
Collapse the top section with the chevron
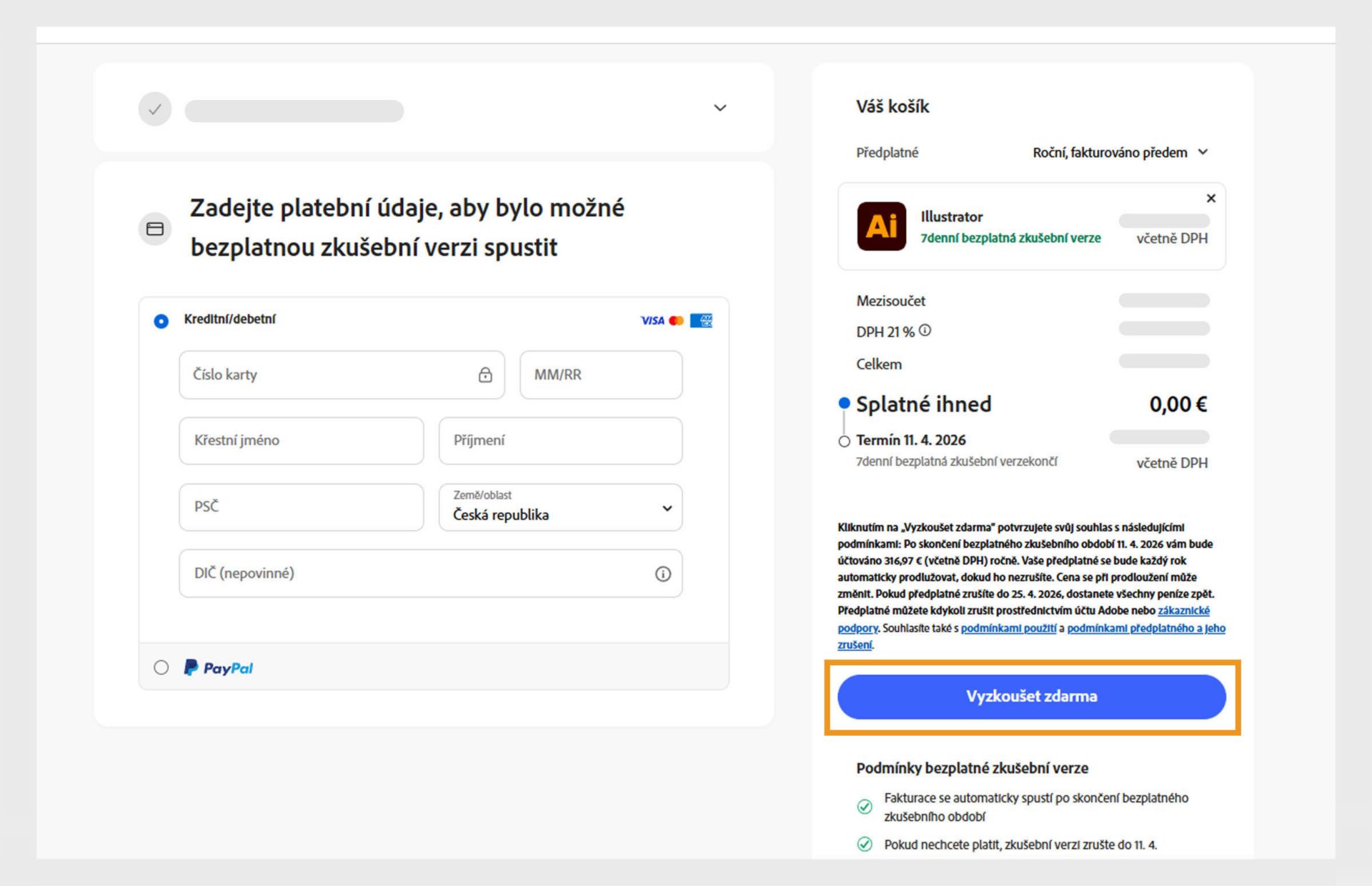(x=720, y=108)
